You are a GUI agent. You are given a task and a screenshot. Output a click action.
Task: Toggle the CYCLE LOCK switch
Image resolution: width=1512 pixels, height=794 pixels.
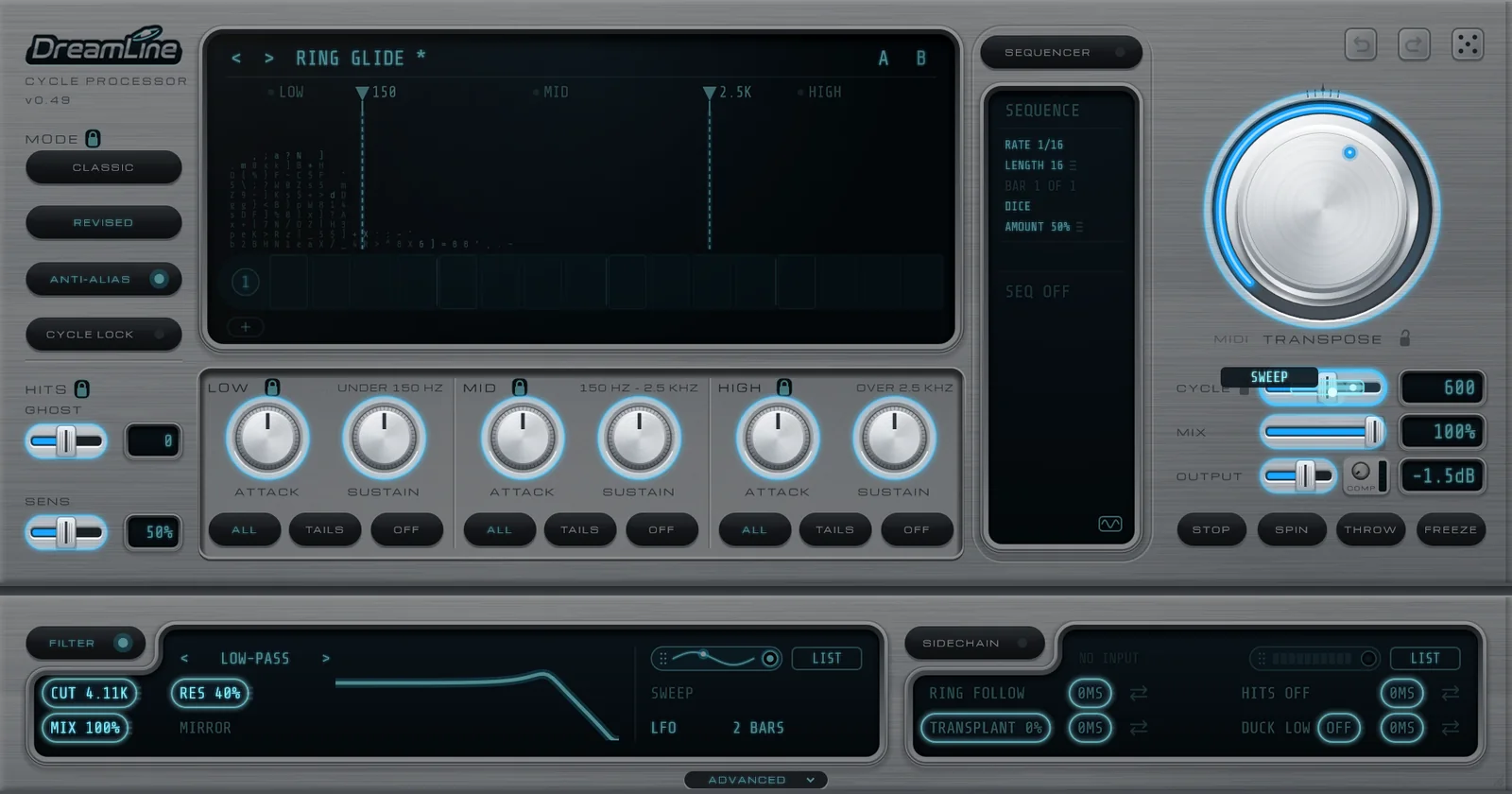point(103,334)
